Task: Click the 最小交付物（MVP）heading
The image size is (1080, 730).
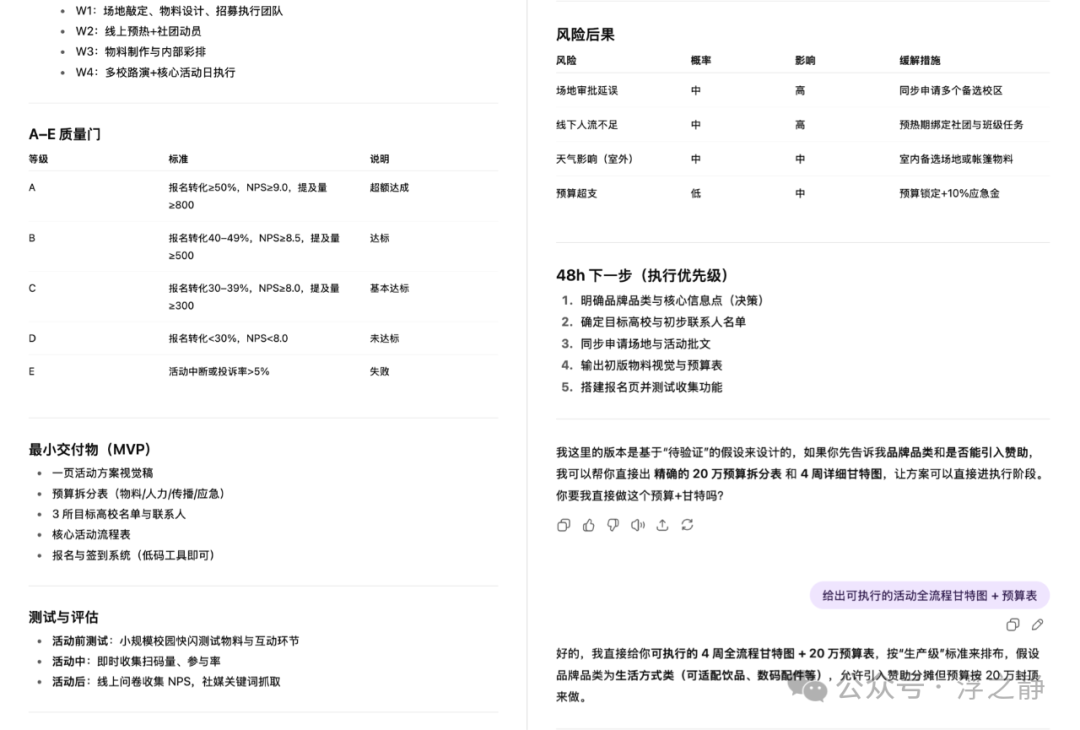Action: tap(90, 450)
